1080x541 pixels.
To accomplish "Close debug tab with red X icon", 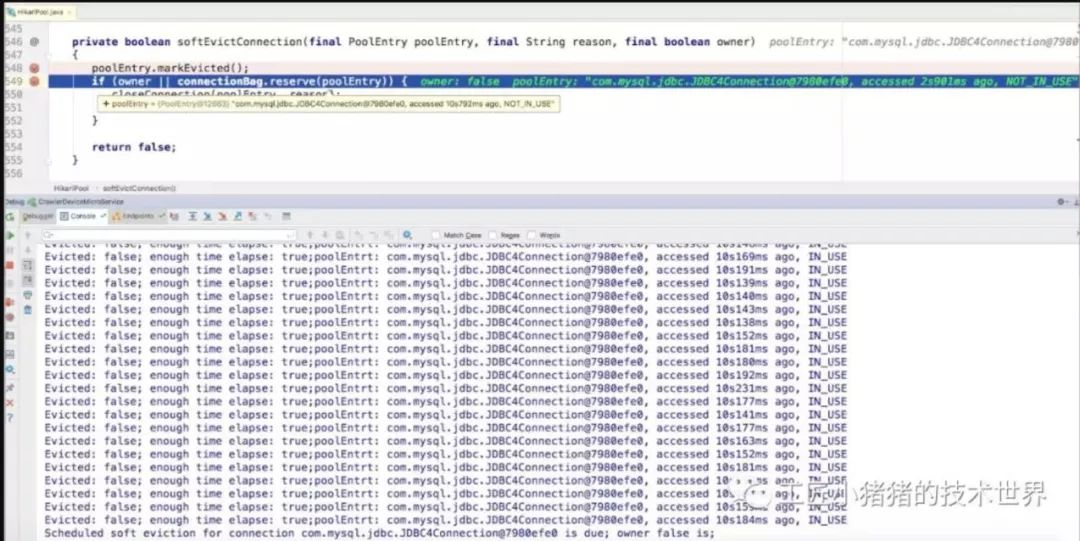I will pos(10,402).
